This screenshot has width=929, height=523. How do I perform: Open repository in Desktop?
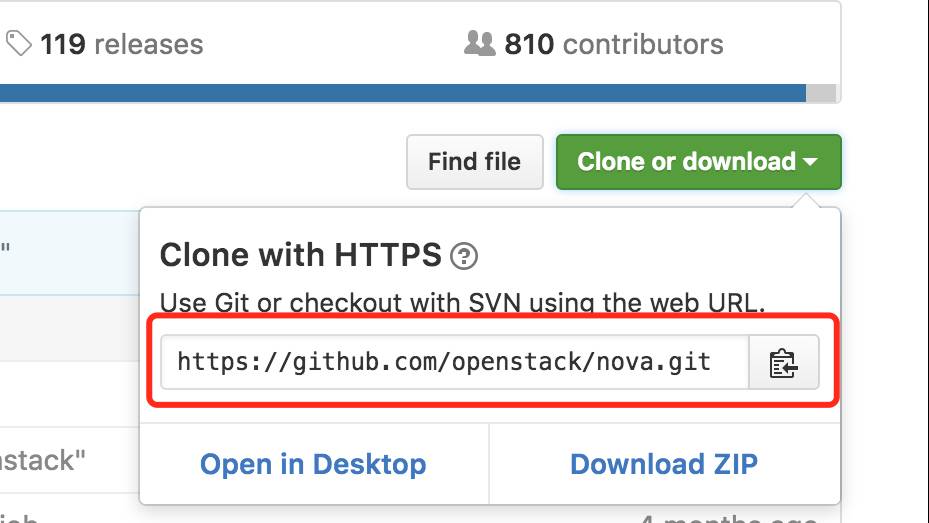(x=313, y=464)
